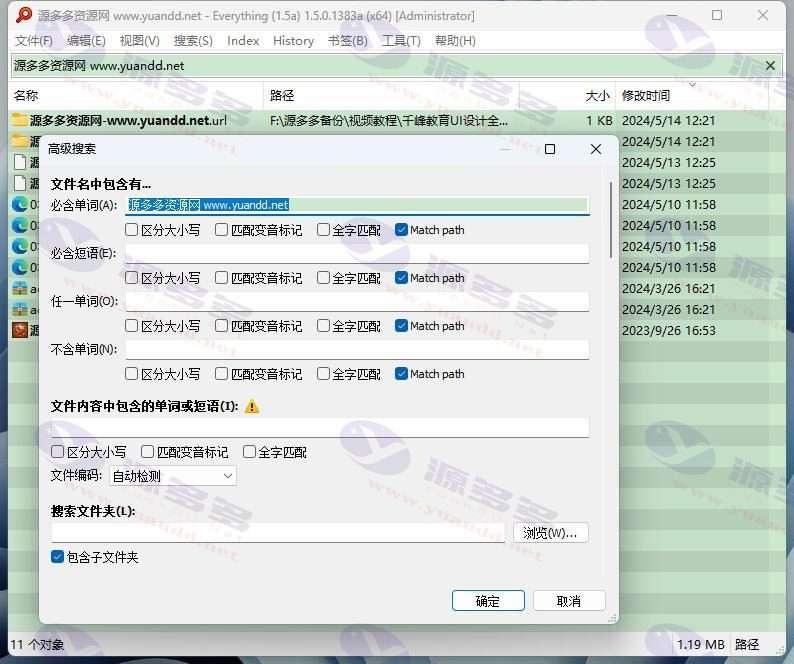Screen dimensions: 794x664
Task: Click the path cell starting F:\源多多备份
Action: (x=388, y=121)
